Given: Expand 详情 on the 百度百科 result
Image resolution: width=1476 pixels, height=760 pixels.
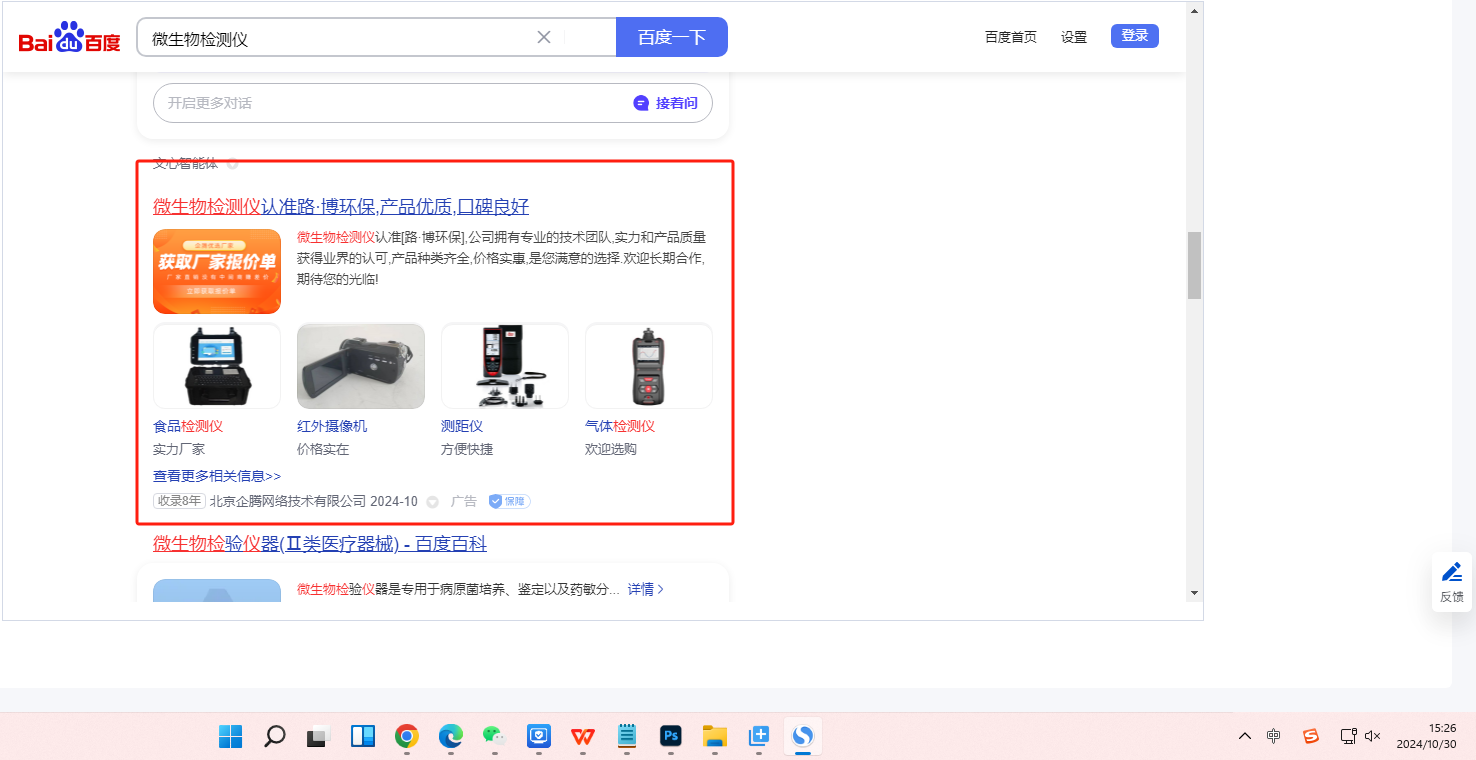Looking at the screenshot, I should coord(646,589).
